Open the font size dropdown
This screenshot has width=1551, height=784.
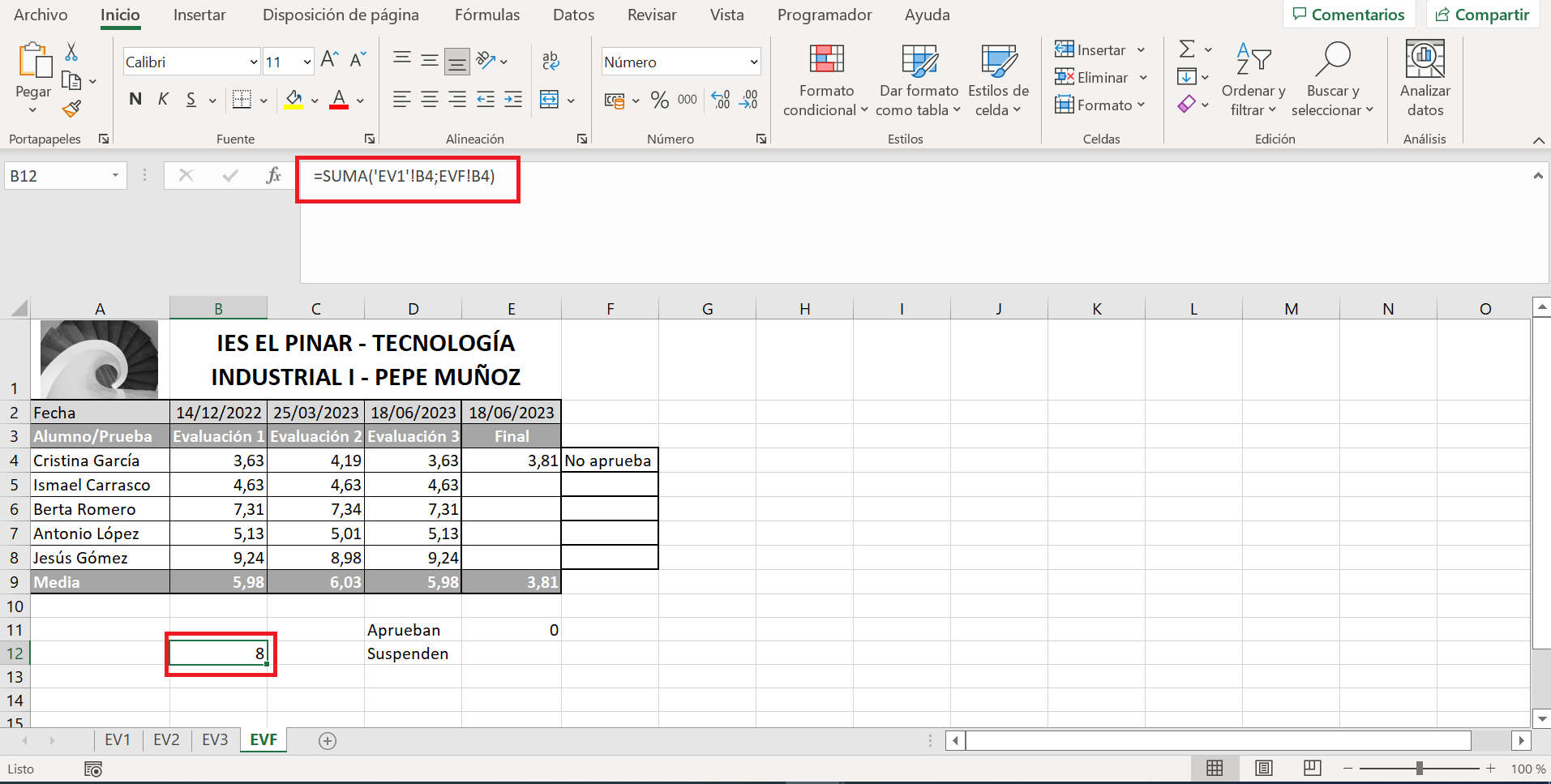pyautogui.click(x=306, y=62)
